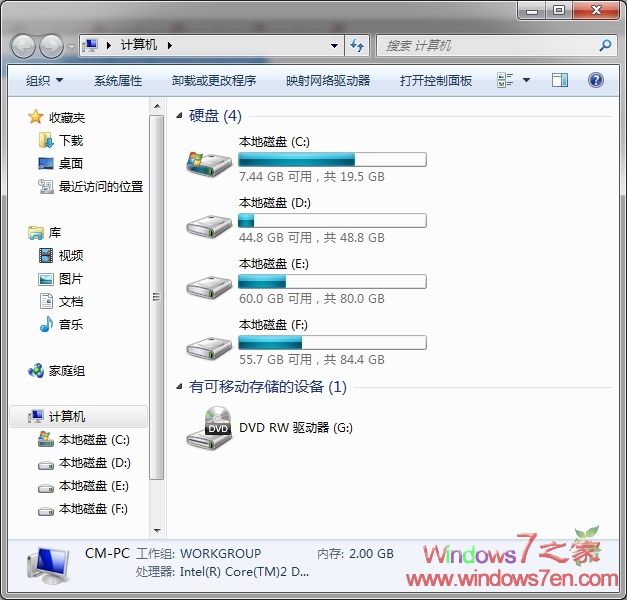Click the 本地磁盘 (C:) label in main pane
The image size is (627, 600).
pyautogui.click(x=274, y=142)
